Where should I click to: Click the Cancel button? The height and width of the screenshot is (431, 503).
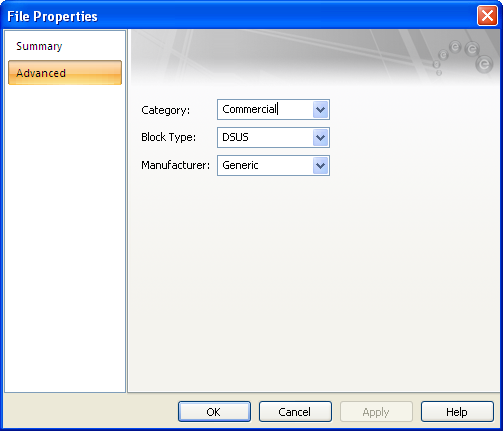pos(295,412)
